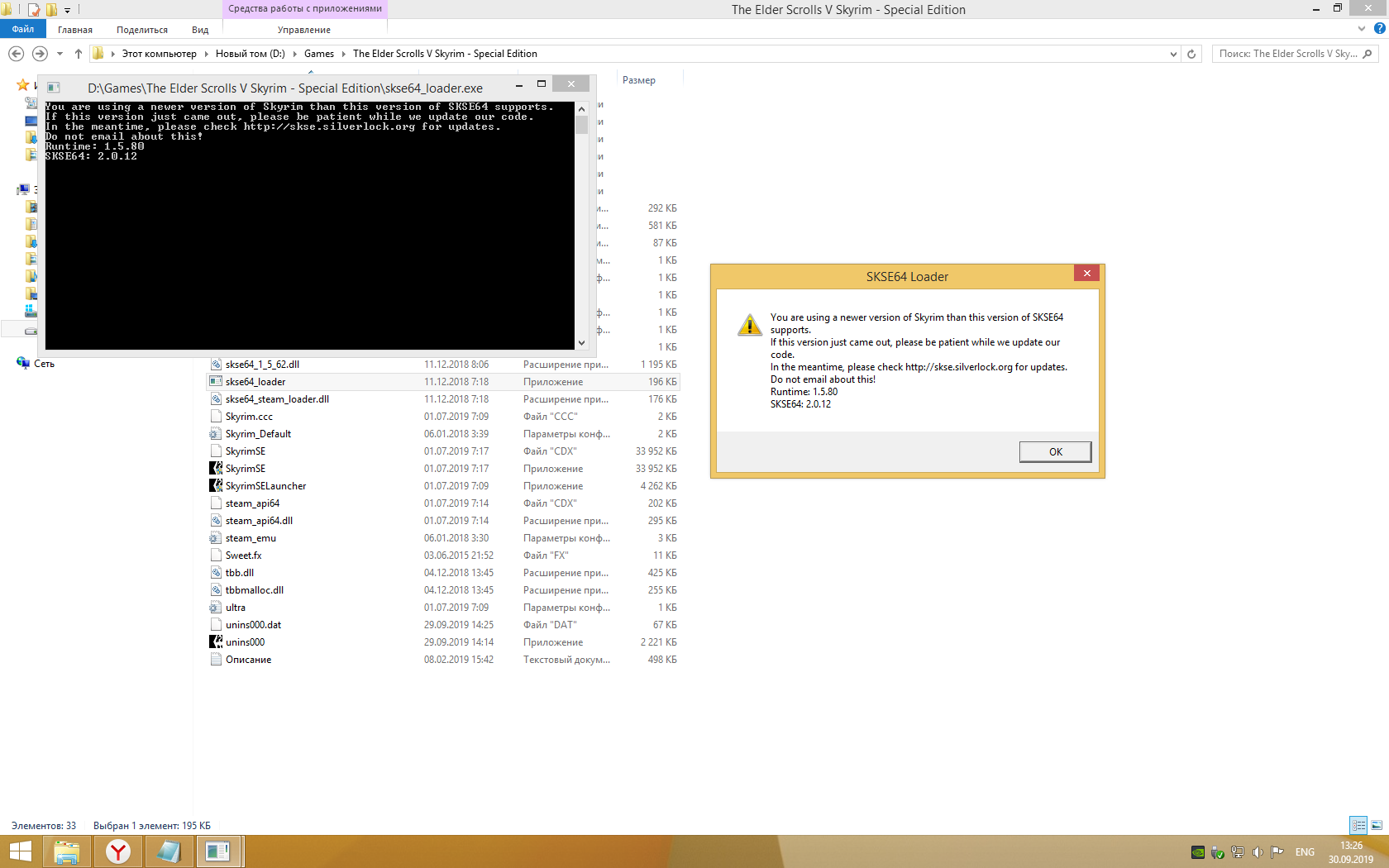Navigate back with the back arrow
Viewport: 1389px width, 868px height.
16,54
